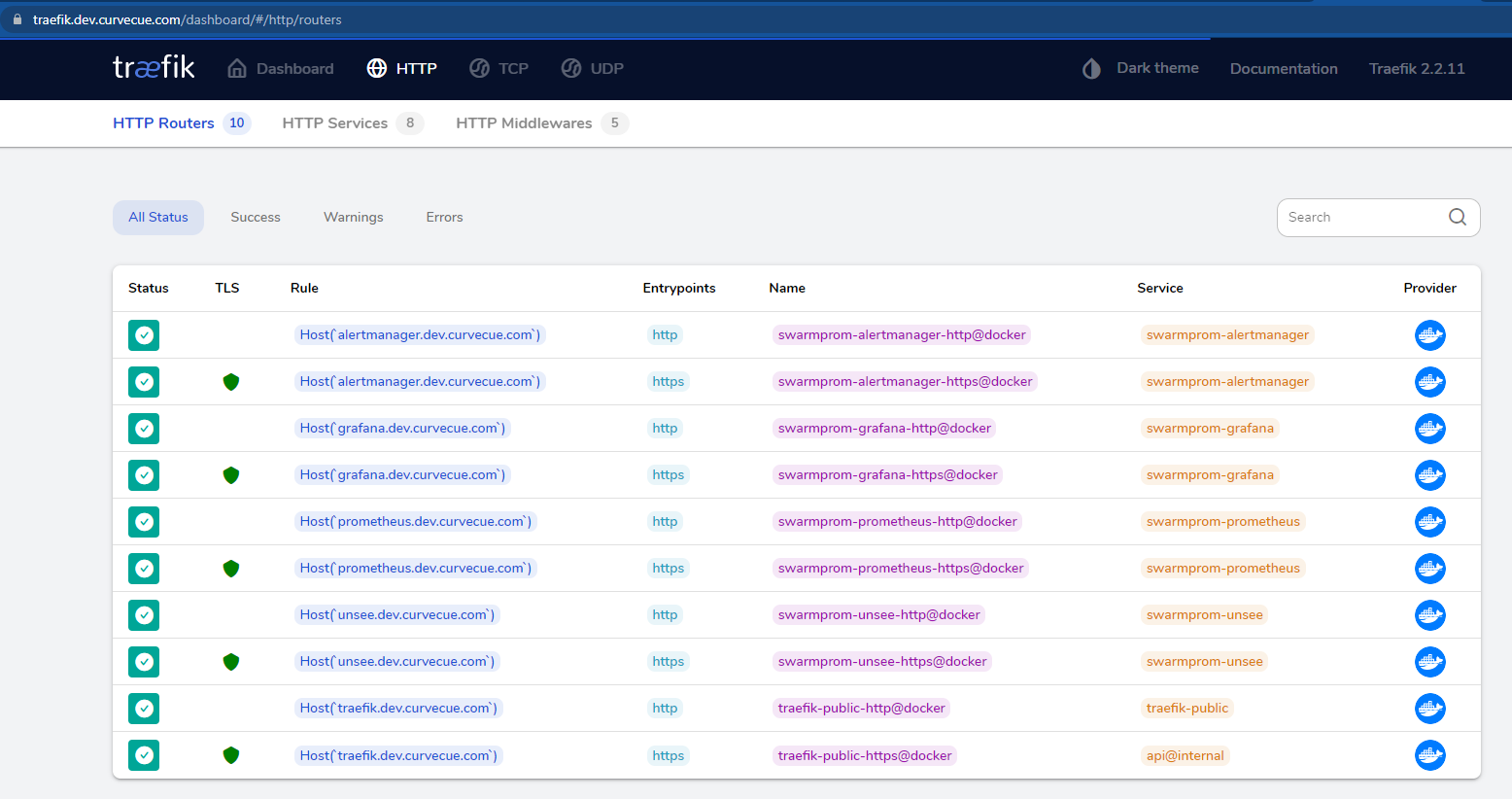
Task: Click the Traefik logo
Action: click(x=154, y=67)
